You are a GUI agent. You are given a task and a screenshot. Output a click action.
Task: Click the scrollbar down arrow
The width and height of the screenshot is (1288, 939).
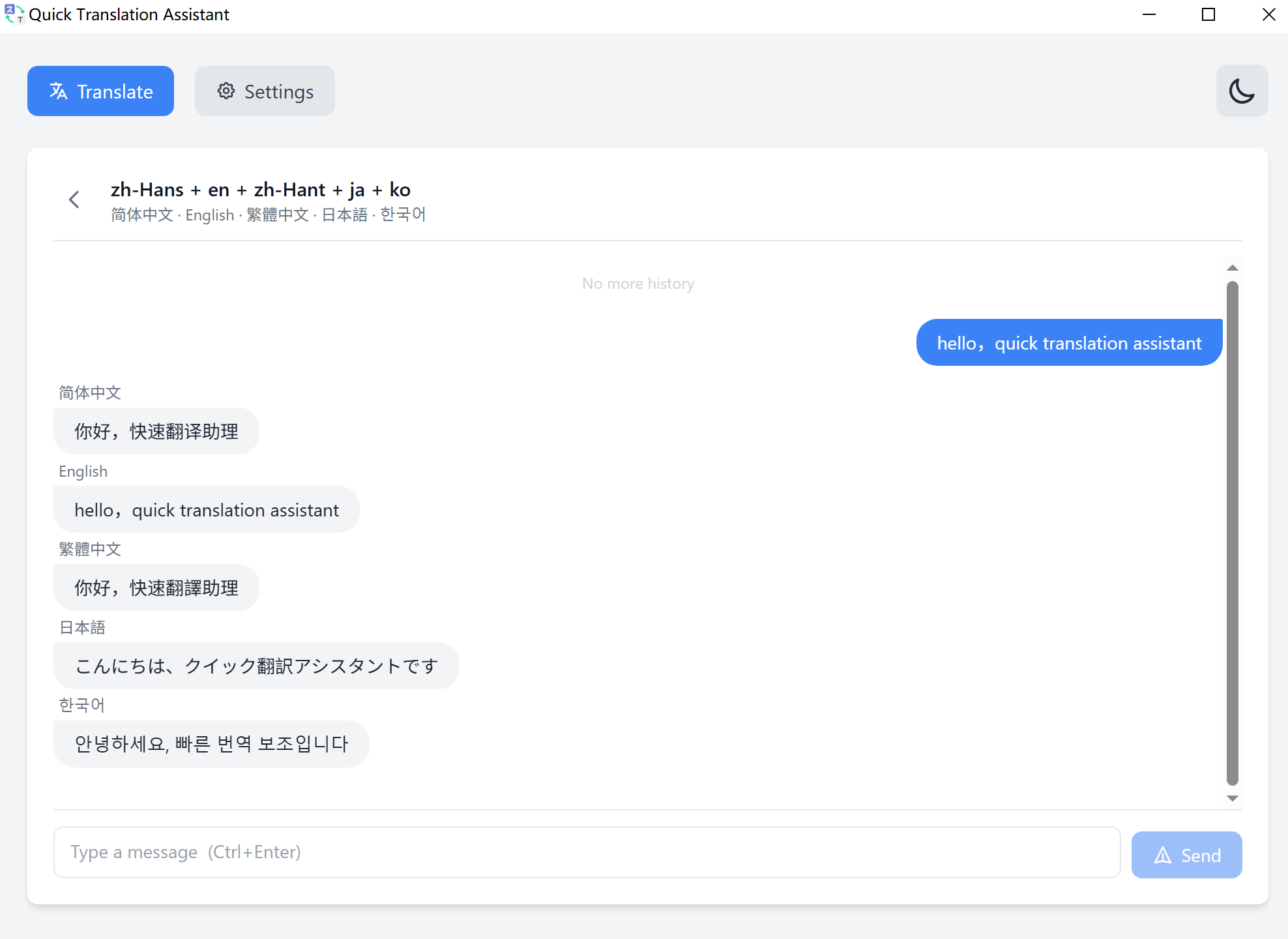[x=1232, y=797]
